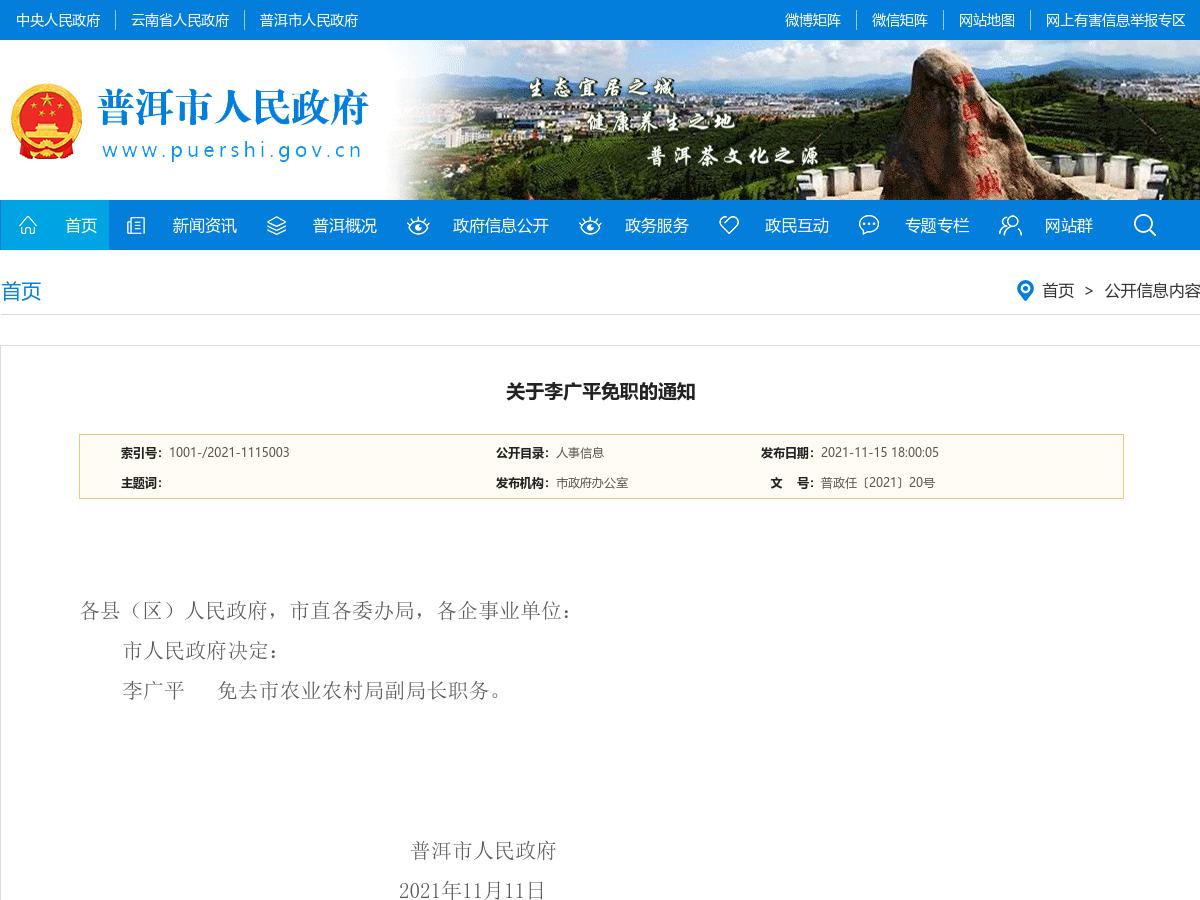Click the 首页 breadcrumb link
Screen dimensions: 1200x900
coord(1058,291)
